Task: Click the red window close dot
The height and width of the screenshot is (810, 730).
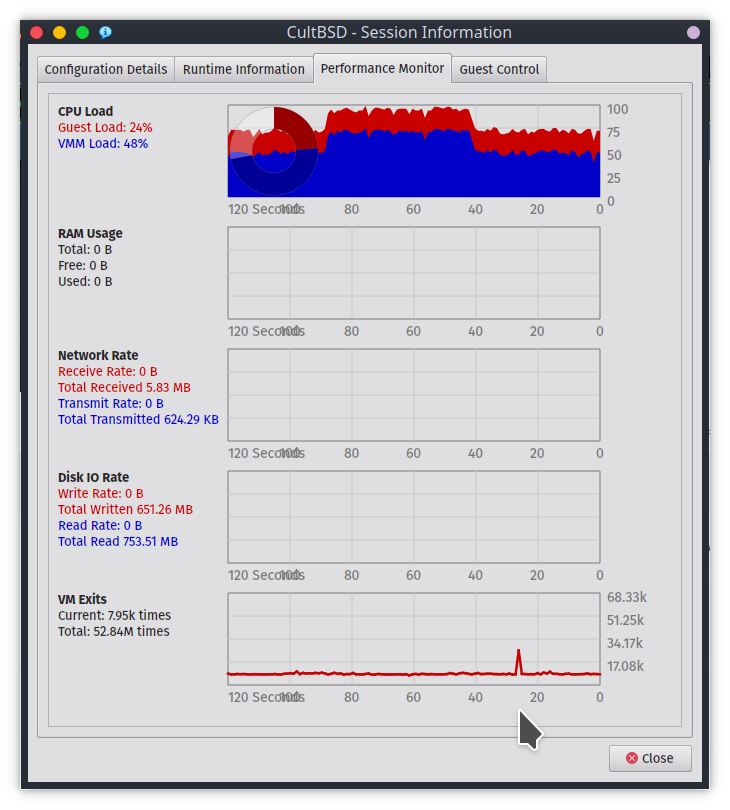Action: coord(36,32)
